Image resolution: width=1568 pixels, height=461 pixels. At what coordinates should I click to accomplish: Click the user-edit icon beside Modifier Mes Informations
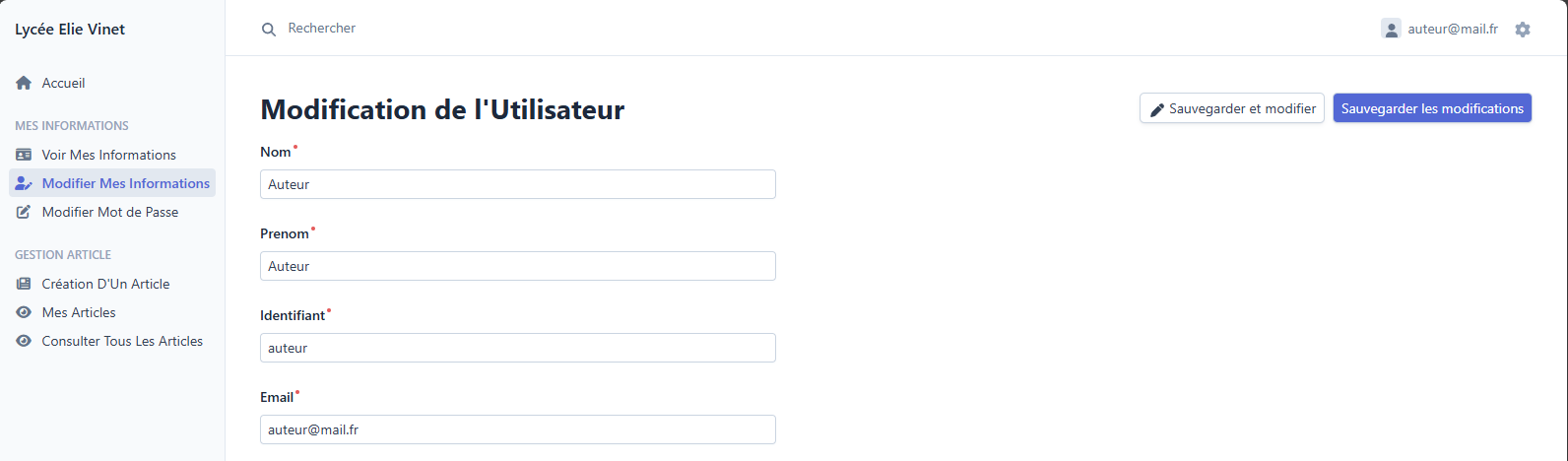coord(25,183)
